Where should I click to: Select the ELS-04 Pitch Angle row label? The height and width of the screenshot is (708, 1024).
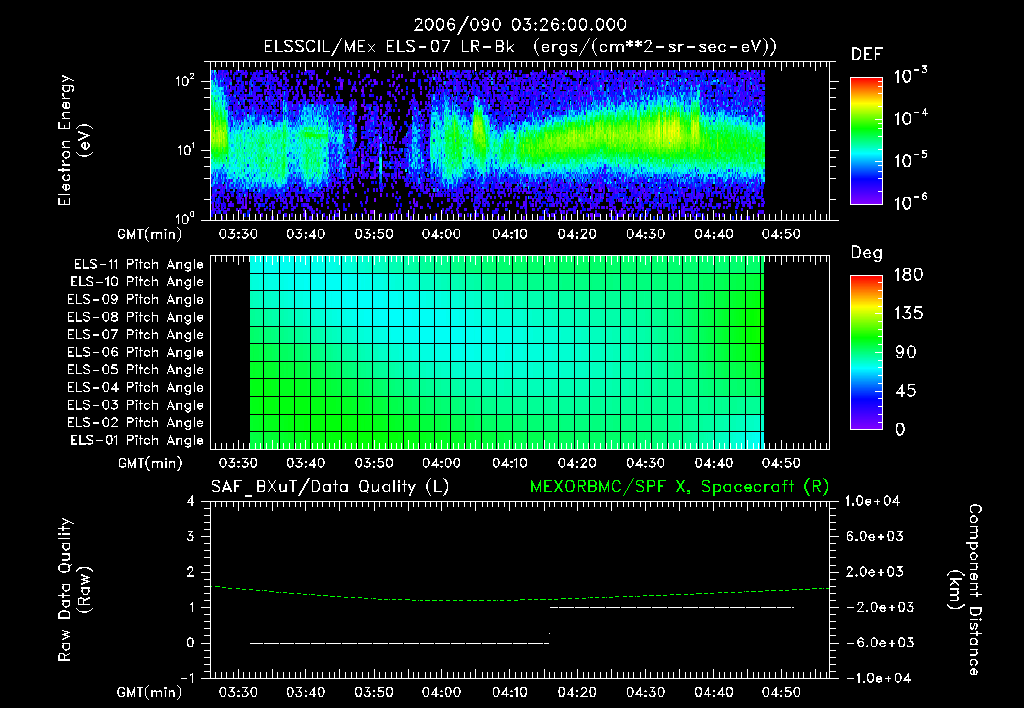tap(136, 388)
